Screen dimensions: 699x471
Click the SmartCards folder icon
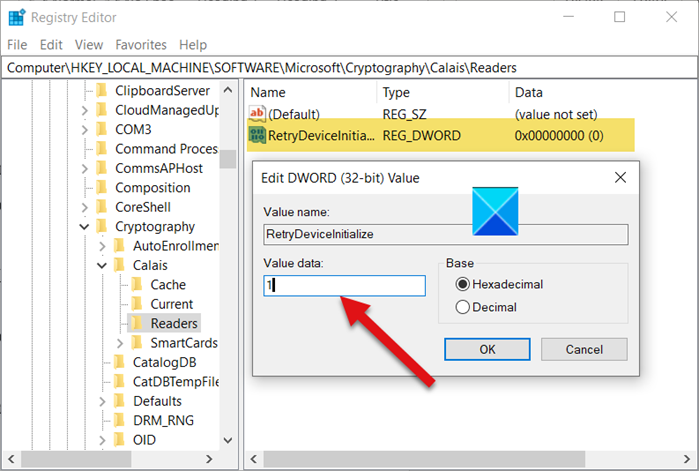(137, 343)
